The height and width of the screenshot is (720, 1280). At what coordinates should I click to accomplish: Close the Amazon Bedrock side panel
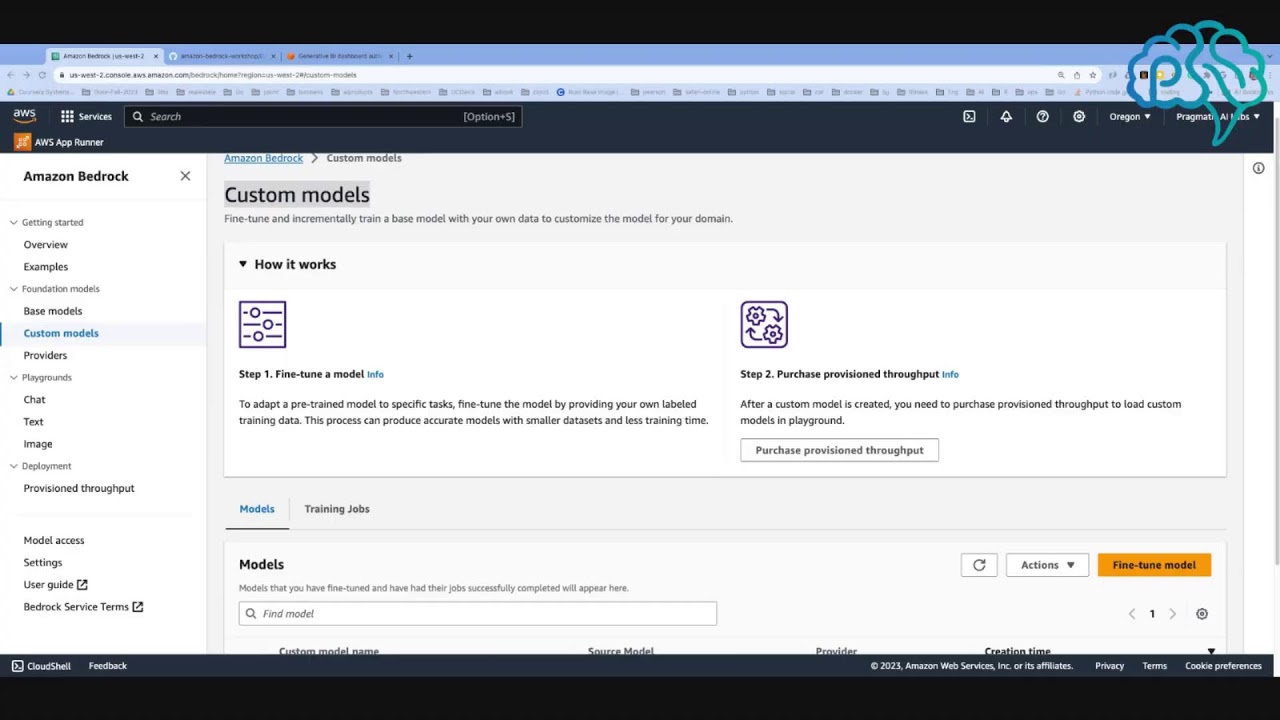tap(185, 176)
